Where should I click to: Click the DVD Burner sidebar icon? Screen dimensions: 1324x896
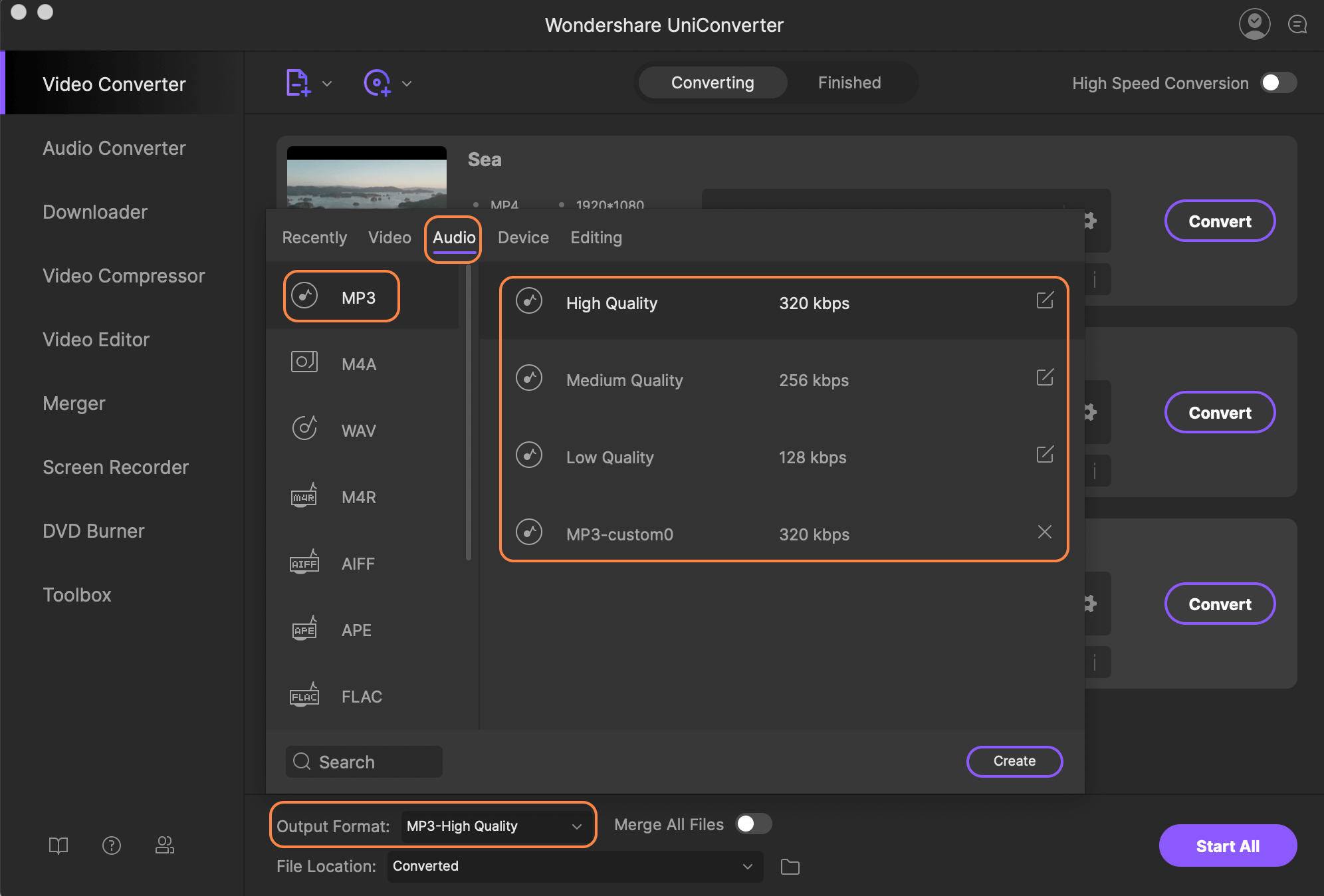(92, 530)
